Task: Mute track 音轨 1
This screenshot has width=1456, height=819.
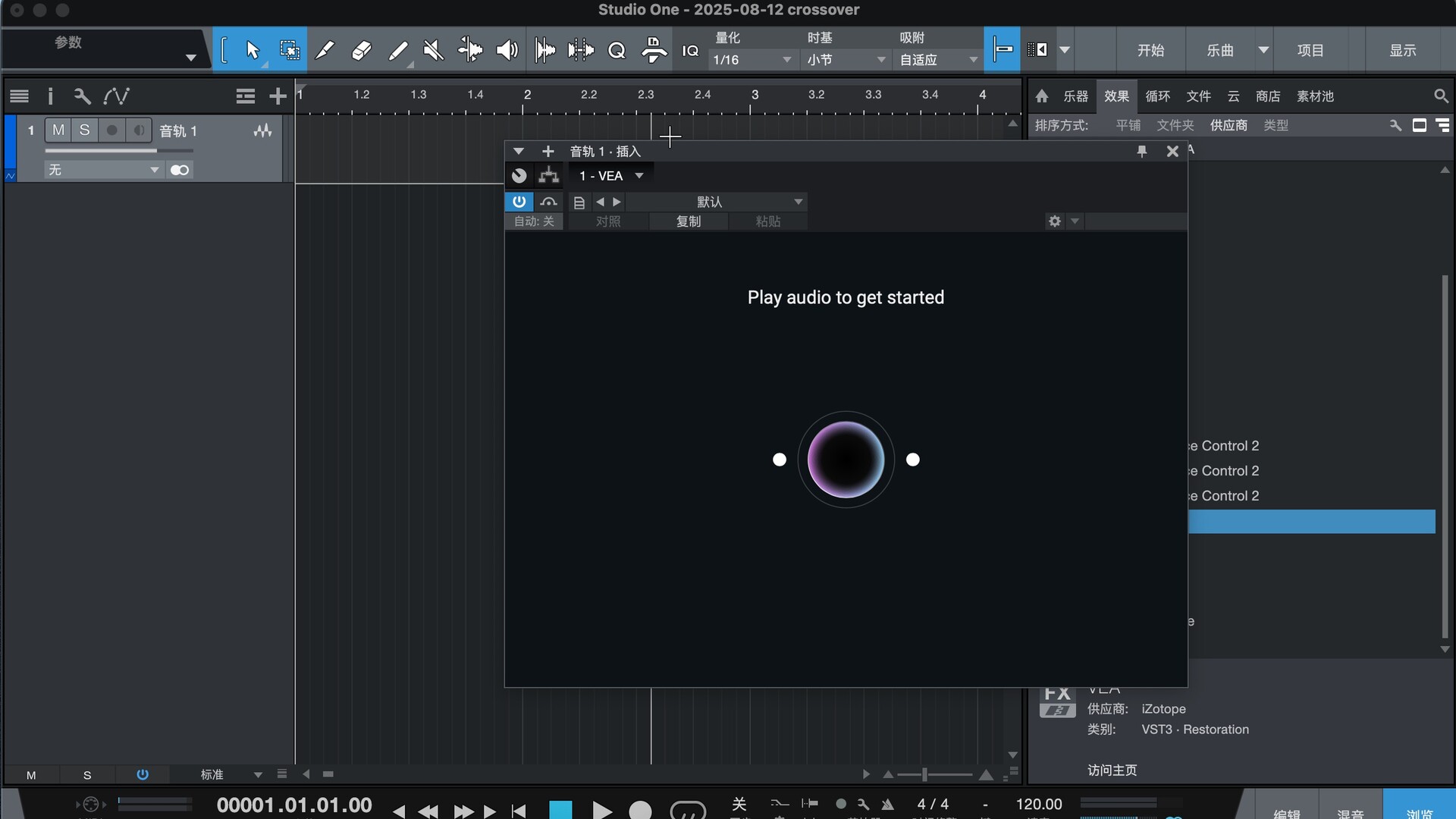Action: [58, 130]
